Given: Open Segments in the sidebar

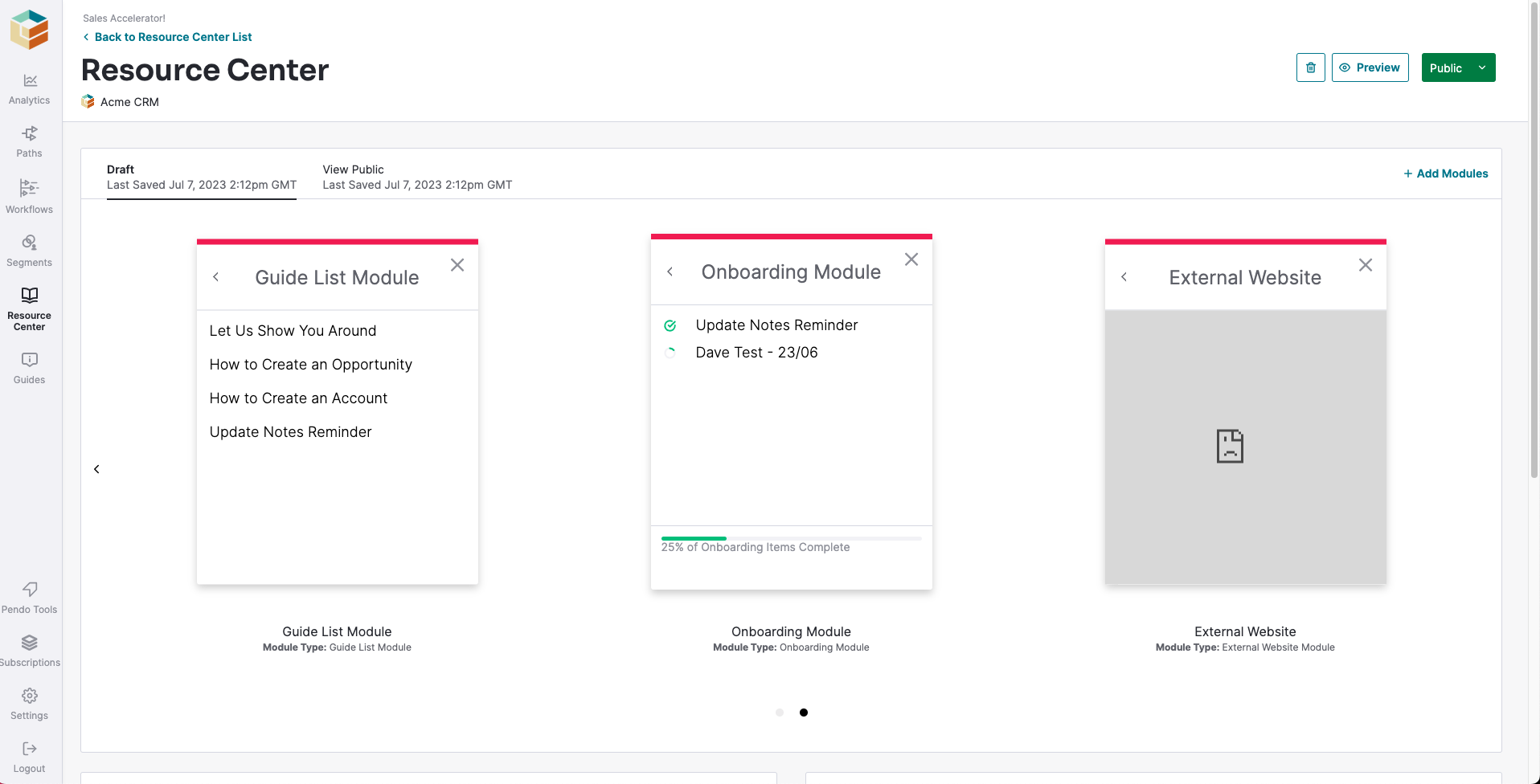Looking at the screenshot, I should click(30, 251).
